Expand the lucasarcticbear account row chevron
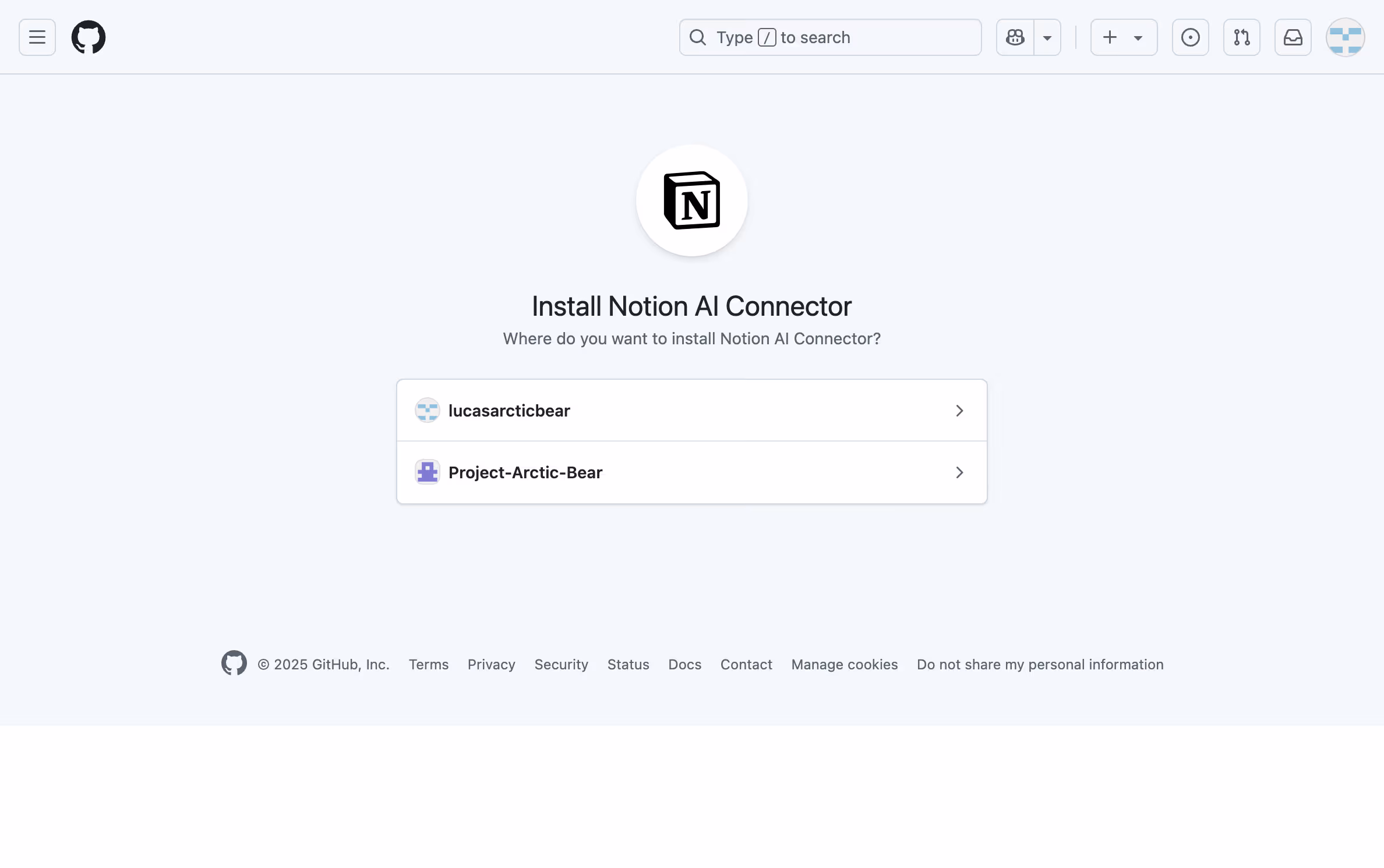The width and height of the screenshot is (1384, 868). coord(959,410)
